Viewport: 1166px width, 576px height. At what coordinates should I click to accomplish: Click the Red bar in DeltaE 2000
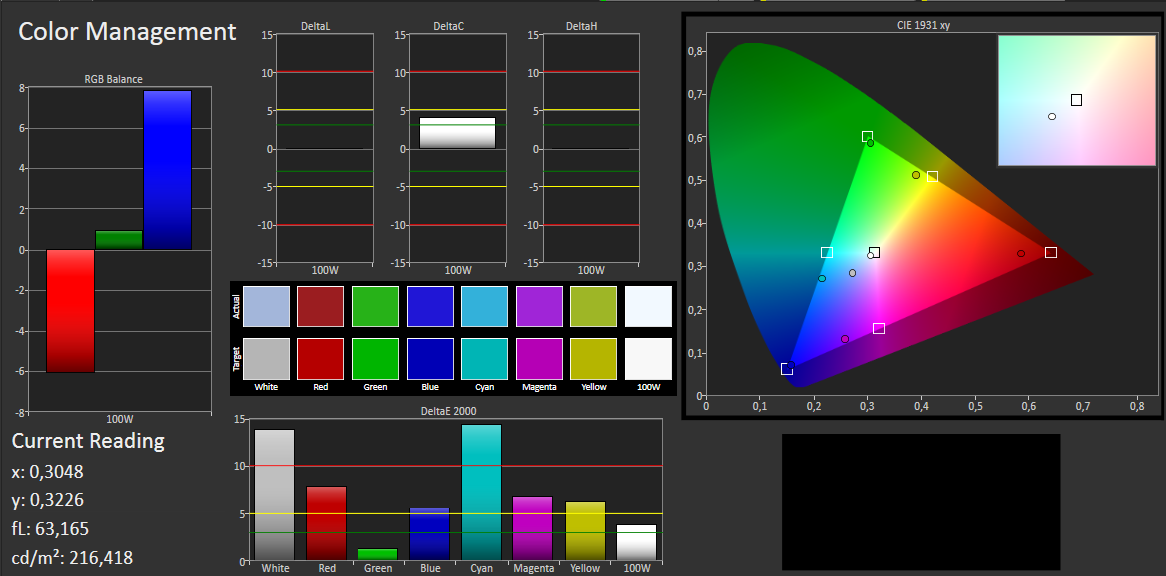tap(326, 523)
